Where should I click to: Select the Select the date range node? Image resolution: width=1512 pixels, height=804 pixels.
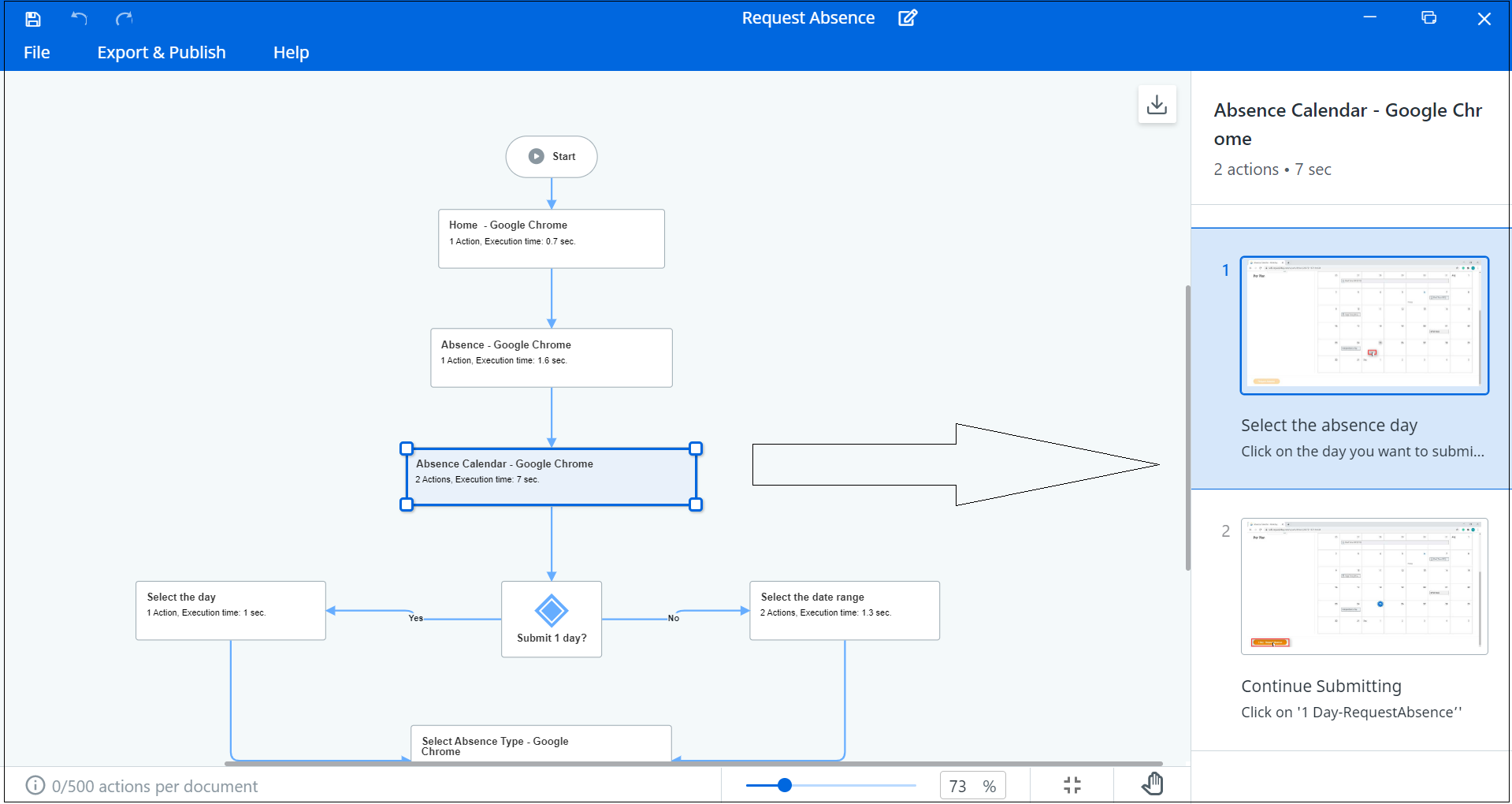coord(844,611)
